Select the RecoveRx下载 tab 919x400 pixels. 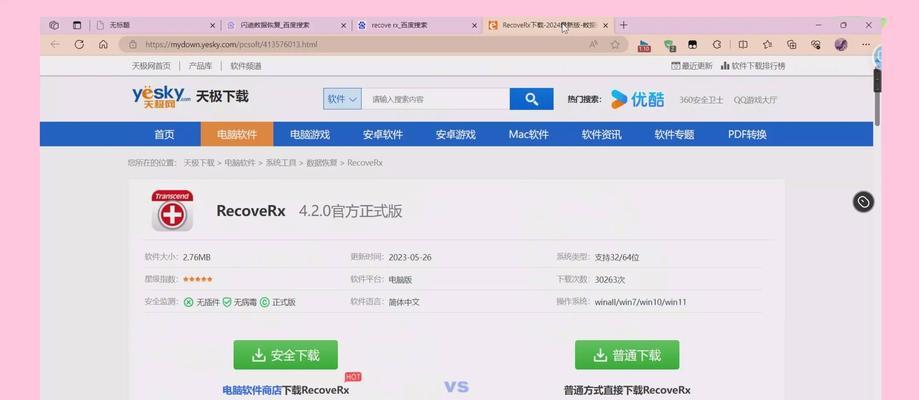[548, 25]
